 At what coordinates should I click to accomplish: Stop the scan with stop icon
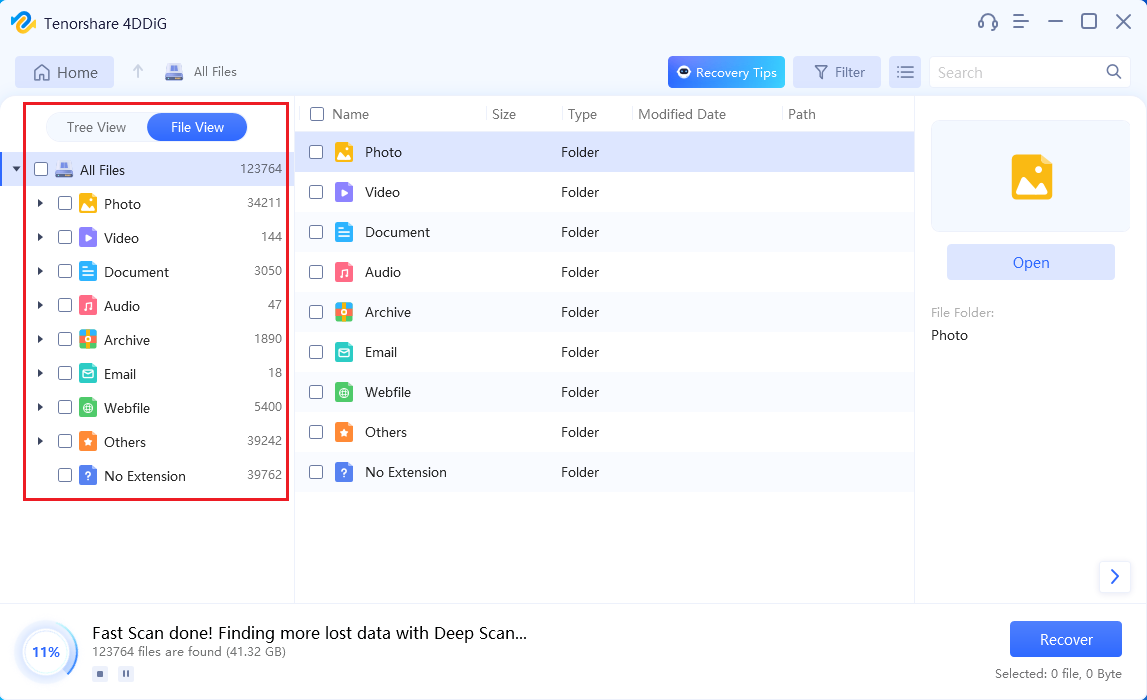pyautogui.click(x=100, y=674)
